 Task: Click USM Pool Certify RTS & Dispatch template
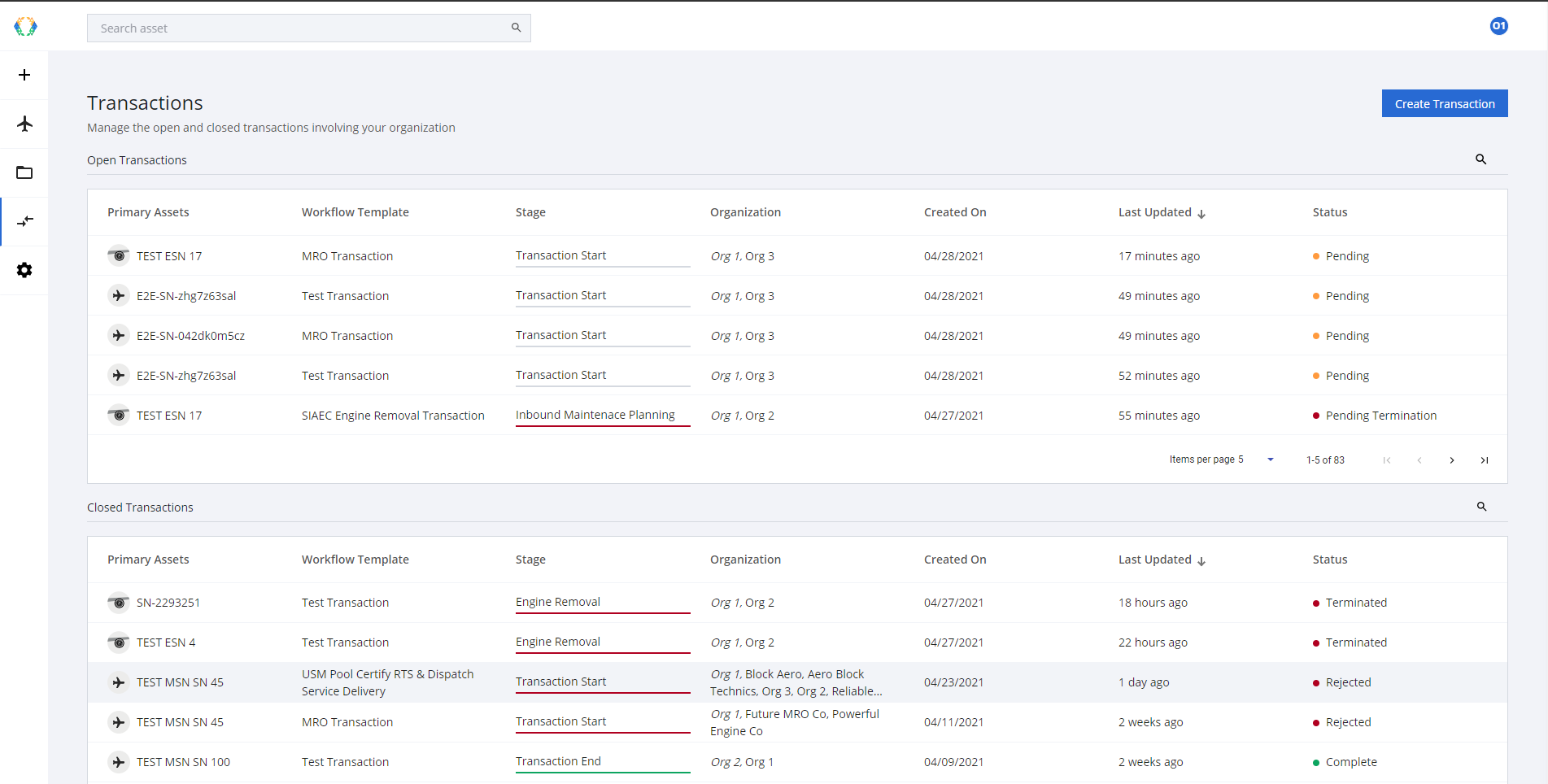tap(388, 682)
